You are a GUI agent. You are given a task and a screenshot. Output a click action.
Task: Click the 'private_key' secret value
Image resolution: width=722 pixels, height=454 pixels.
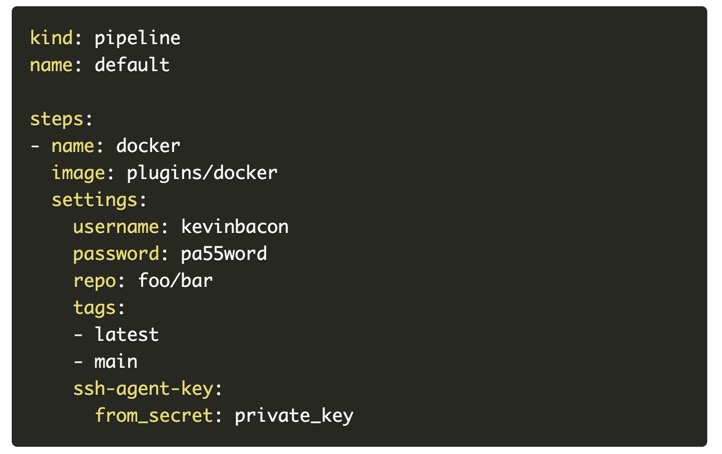click(x=294, y=416)
